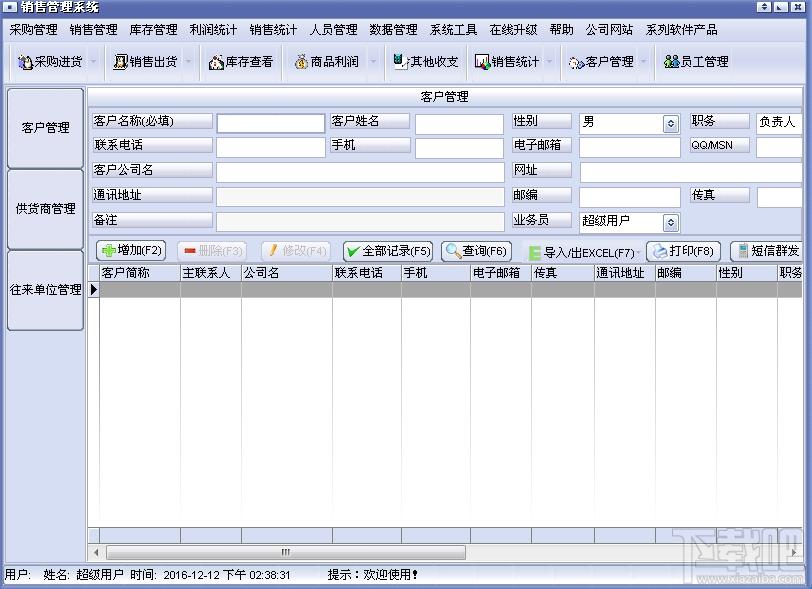This screenshot has height=589, width=812.
Task: Open the 销售出货 toolbar icon
Action: [x=145, y=62]
